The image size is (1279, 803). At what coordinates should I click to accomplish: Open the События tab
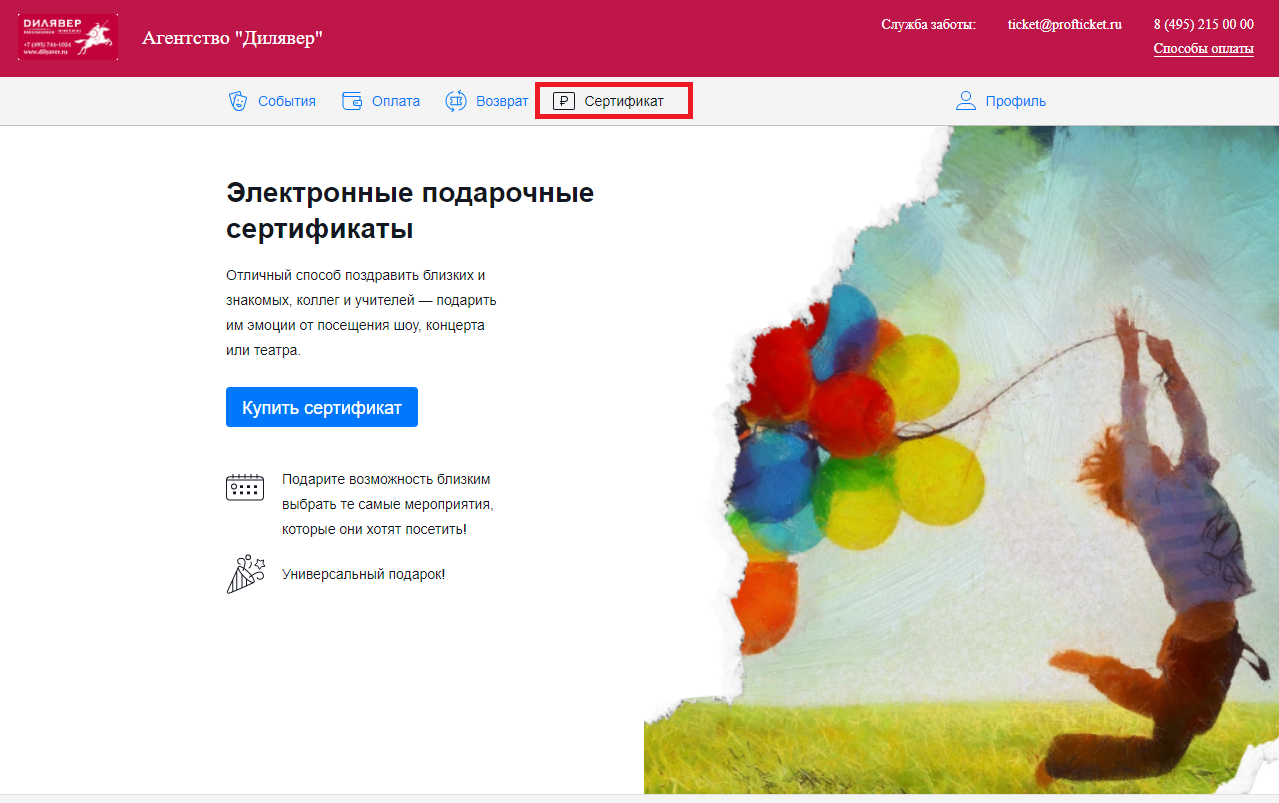[287, 101]
